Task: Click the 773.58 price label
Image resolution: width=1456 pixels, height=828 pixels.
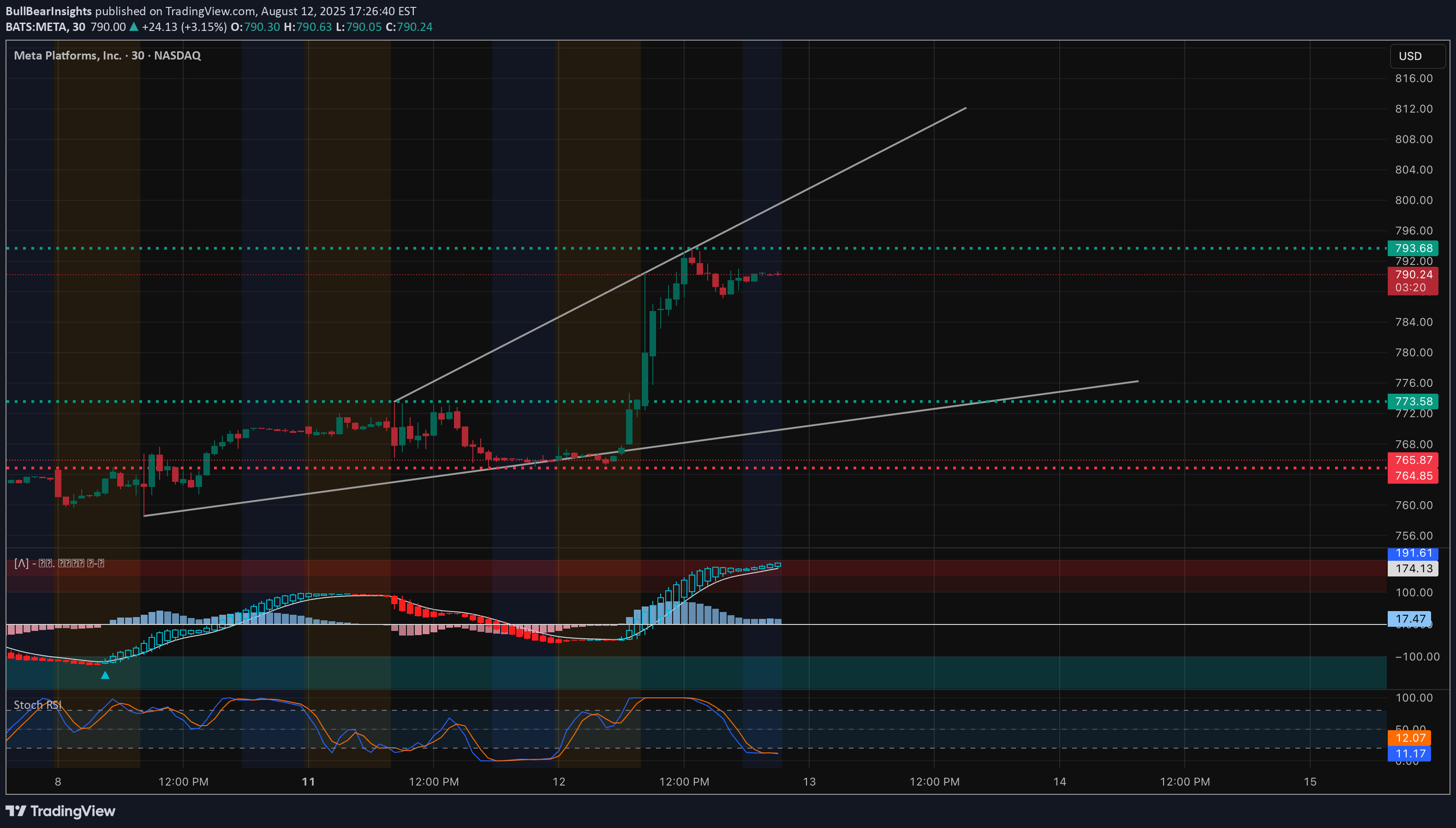Action: (x=1413, y=402)
